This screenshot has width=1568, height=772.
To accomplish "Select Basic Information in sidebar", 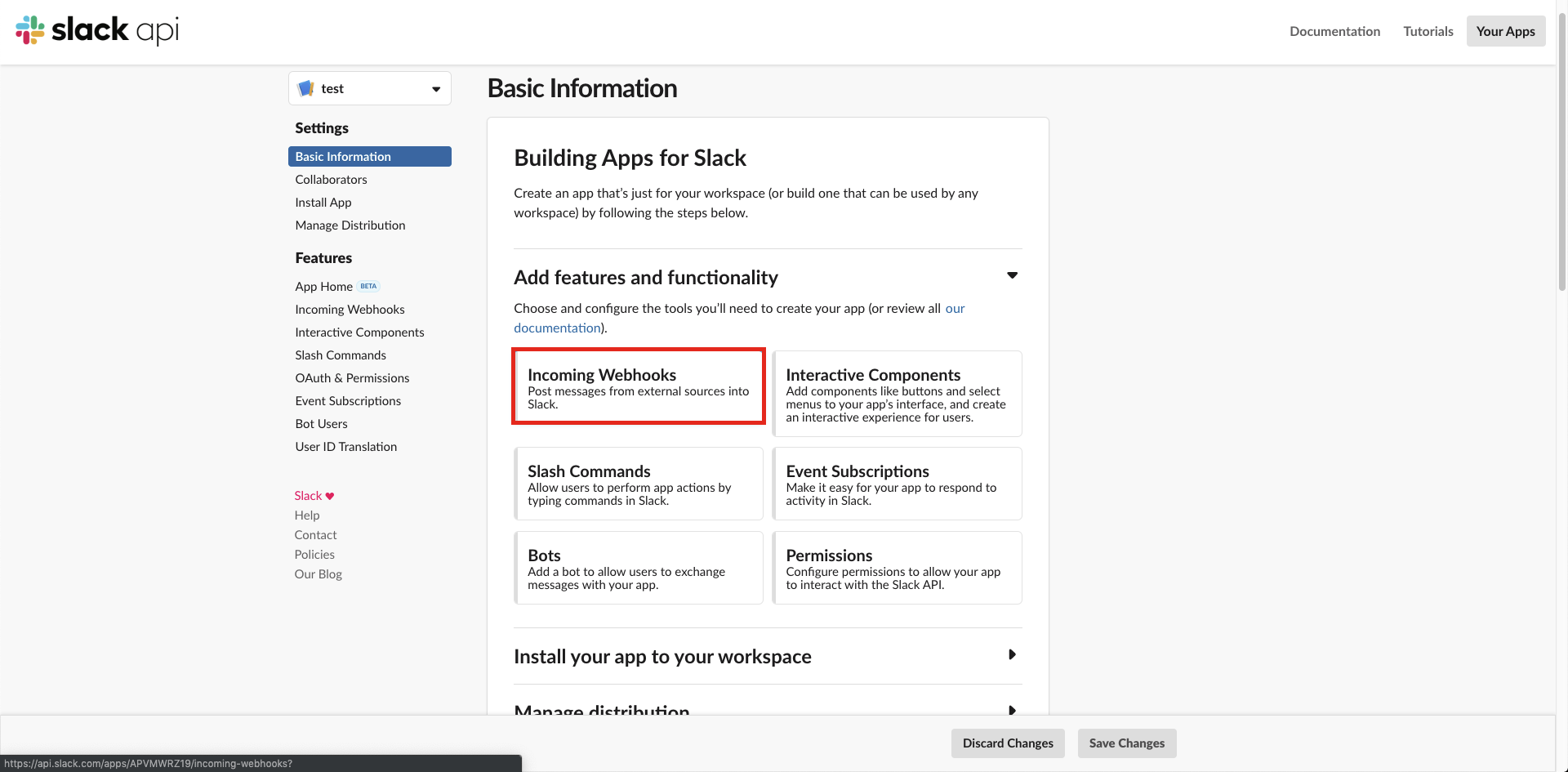I will 370,156.
